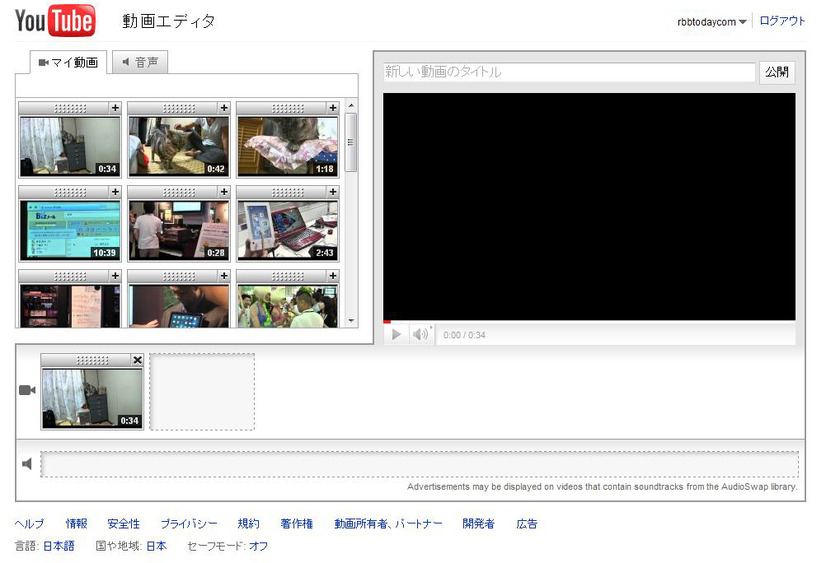The width and height of the screenshot is (826, 563).
Task: Click the clip library scrollbar thumb
Action: coord(351,142)
